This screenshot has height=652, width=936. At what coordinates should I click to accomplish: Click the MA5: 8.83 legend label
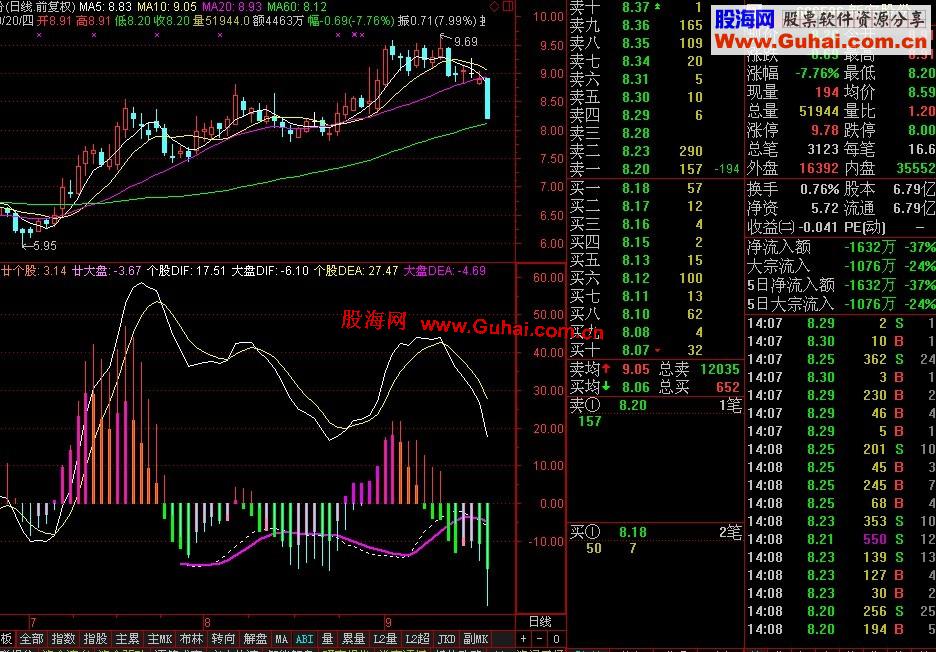(x=106, y=7)
